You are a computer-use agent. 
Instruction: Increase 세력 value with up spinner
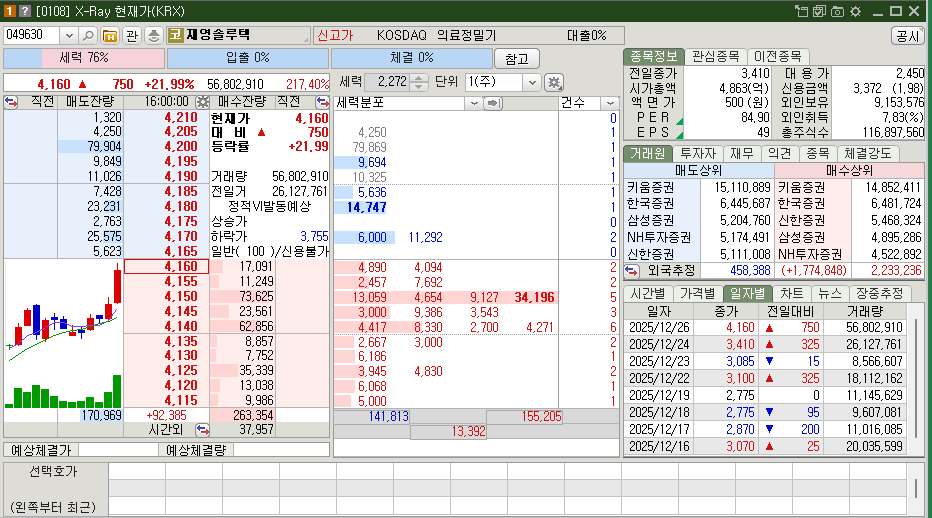(418, 78)
